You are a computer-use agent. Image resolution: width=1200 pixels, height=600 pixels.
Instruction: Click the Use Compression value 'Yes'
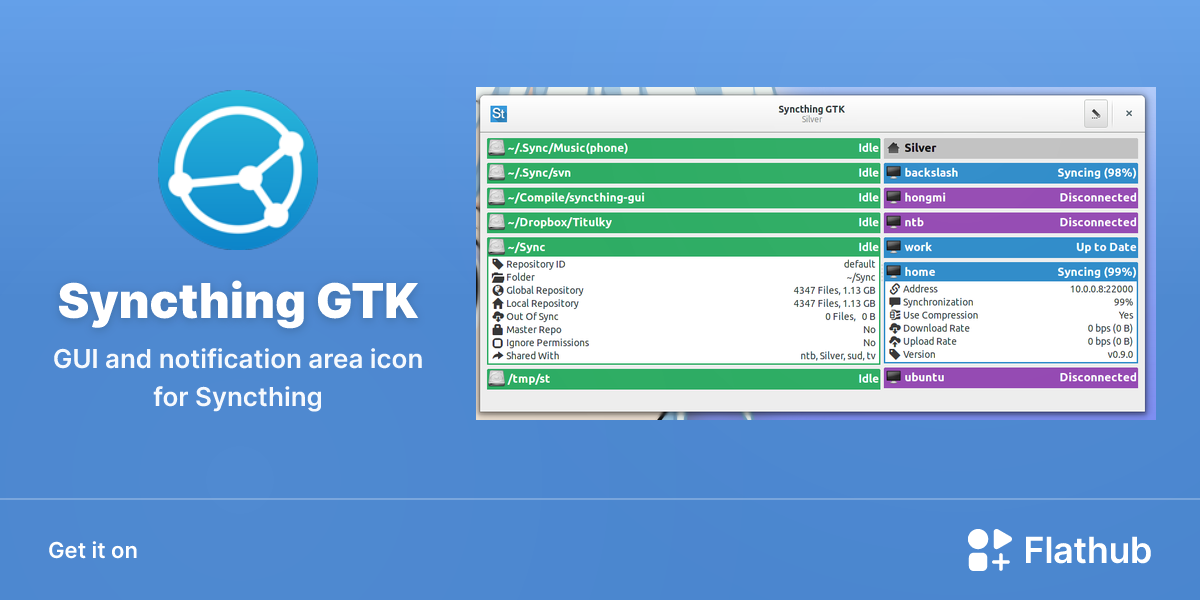(x=1126, y=315)
